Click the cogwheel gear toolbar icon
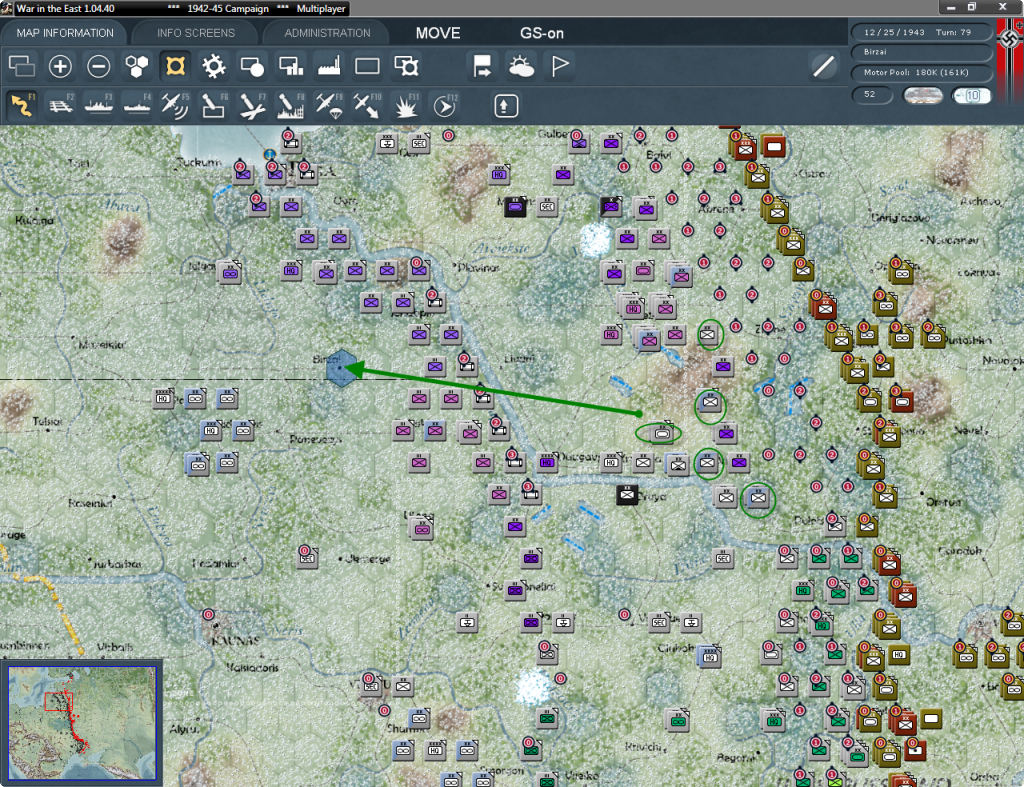Screen dimensions: 1024x787 click(x=214, y=66)
